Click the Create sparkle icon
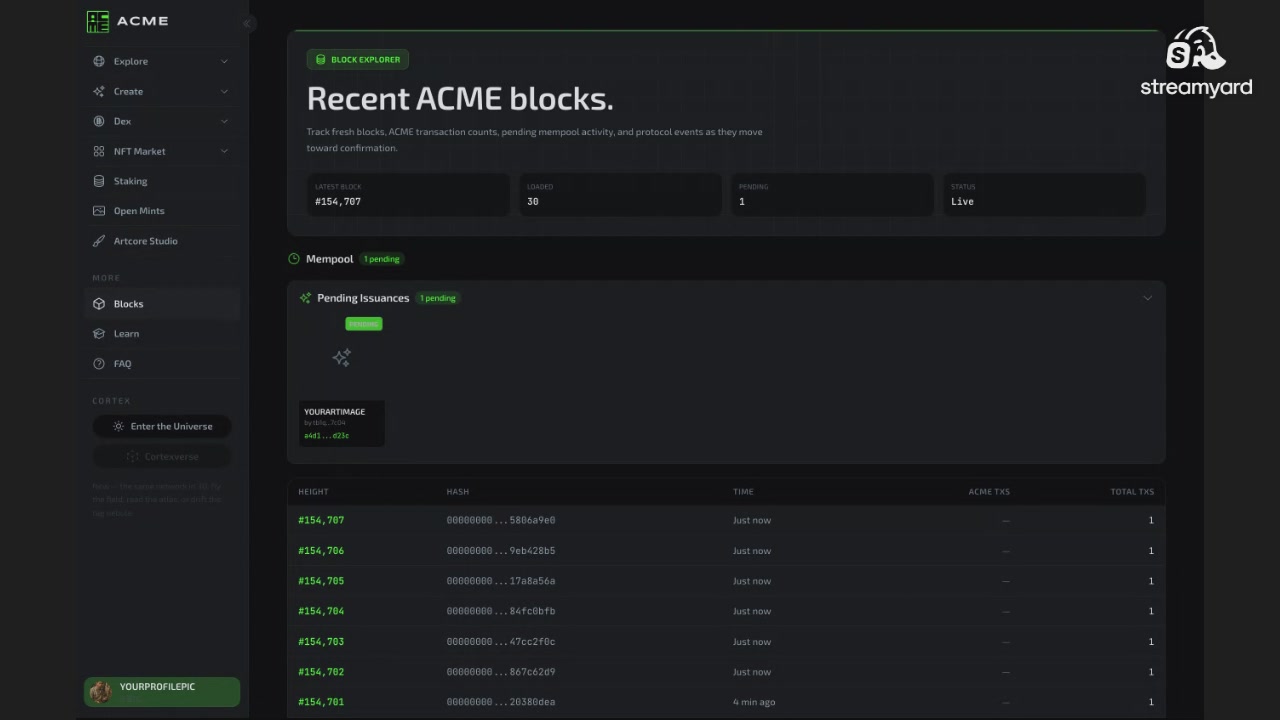Viewport: 1280px width, 720px height. (x=99, y=91)
